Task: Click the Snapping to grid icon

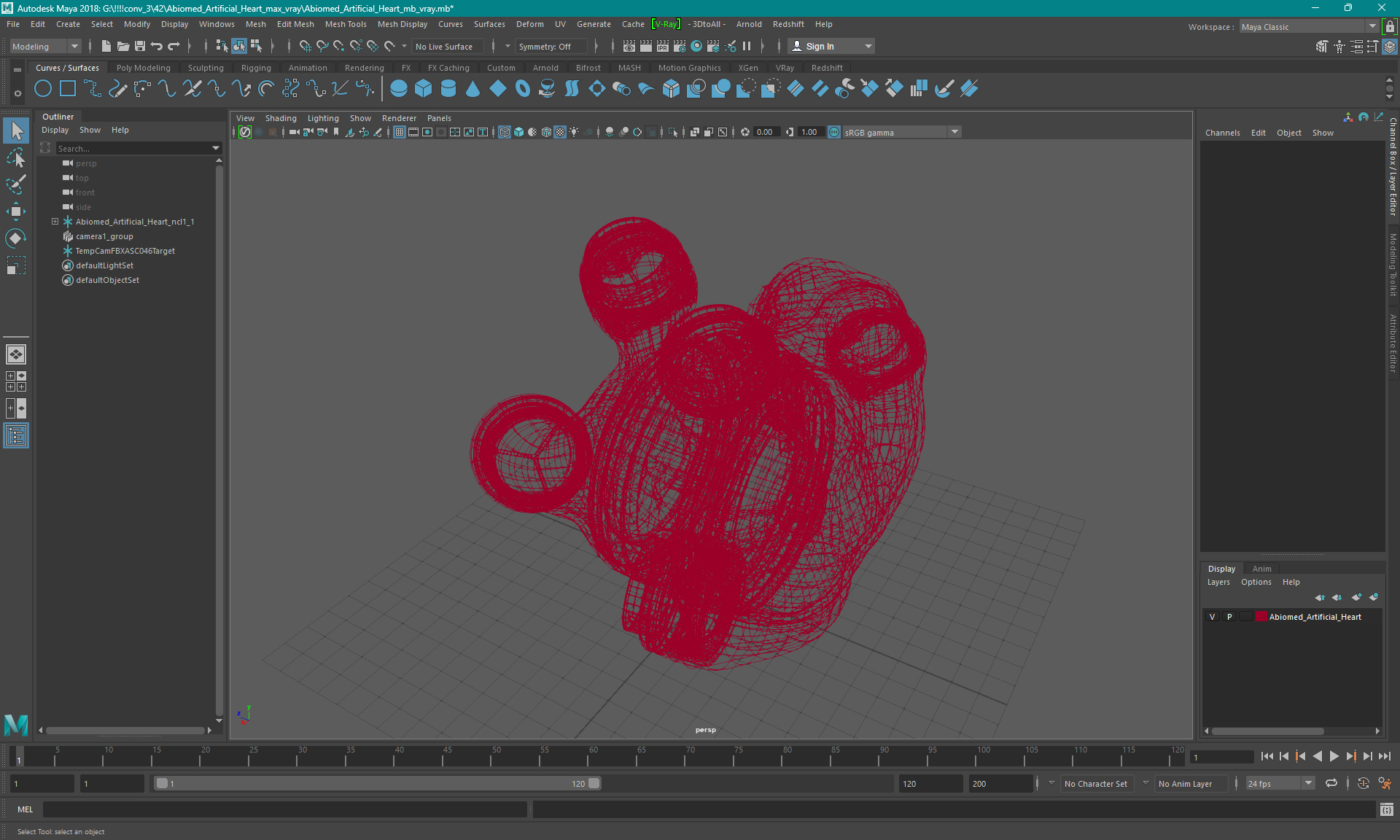Action: [x=305, y=46]
